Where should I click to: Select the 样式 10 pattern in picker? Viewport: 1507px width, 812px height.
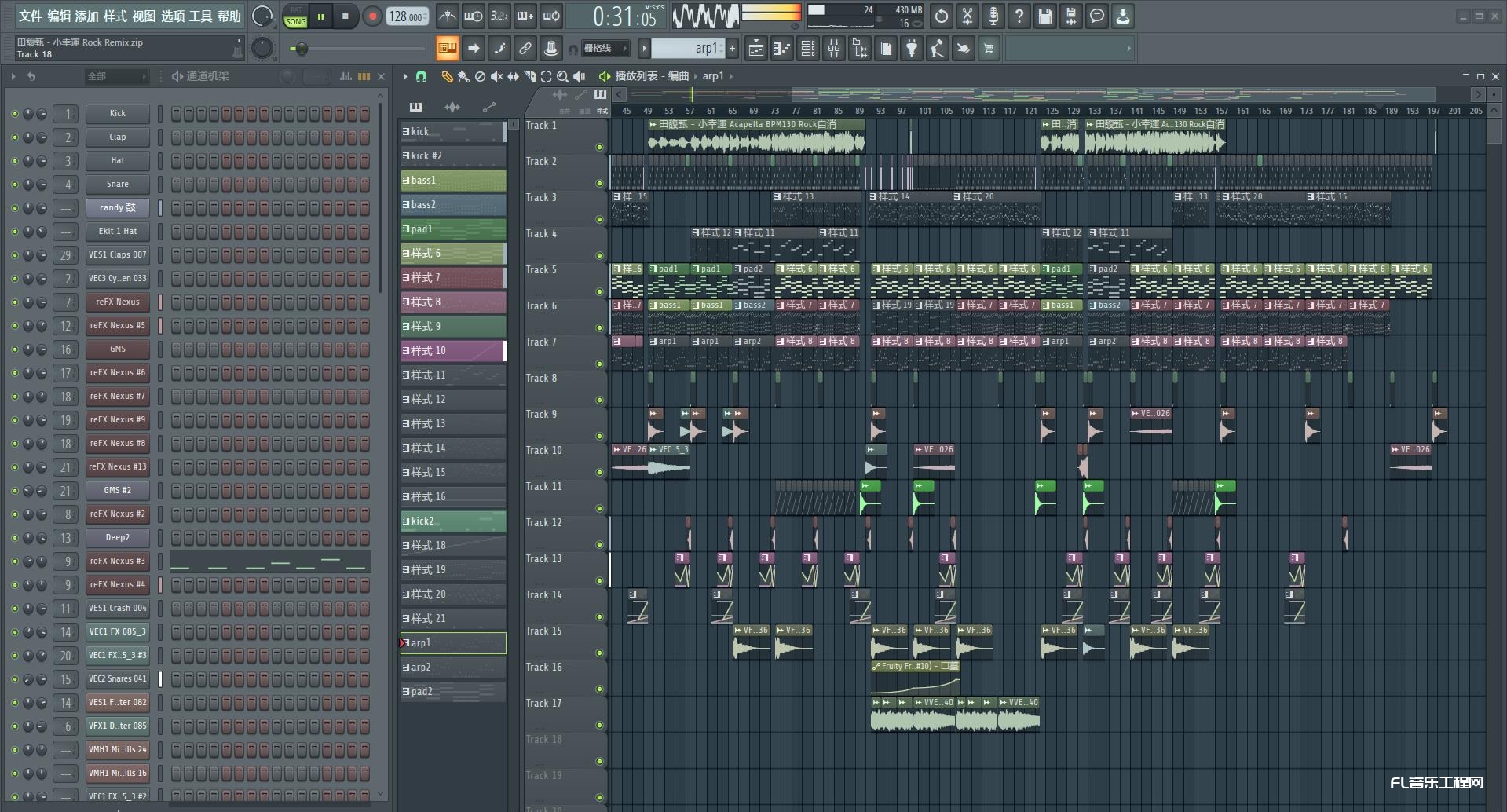(x=453, y=351)
